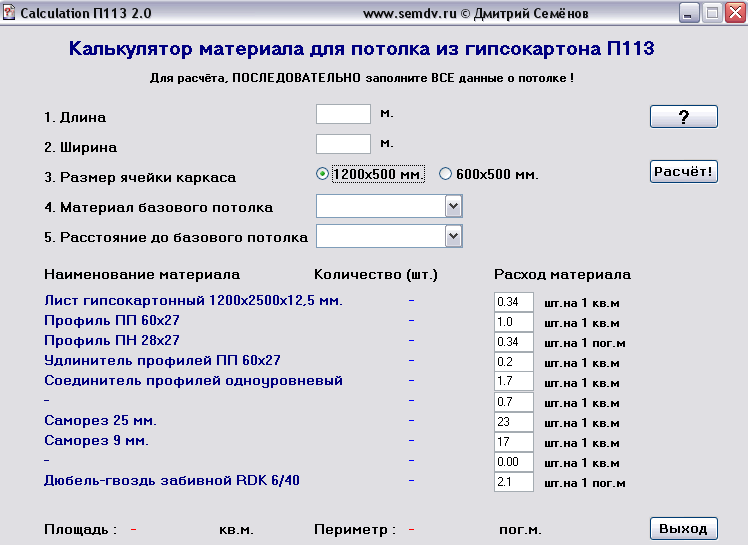Click the profile extender rate field 0.2
This screenshot has width=748, height=545.
pyautogui.click(x=514, y=361)
